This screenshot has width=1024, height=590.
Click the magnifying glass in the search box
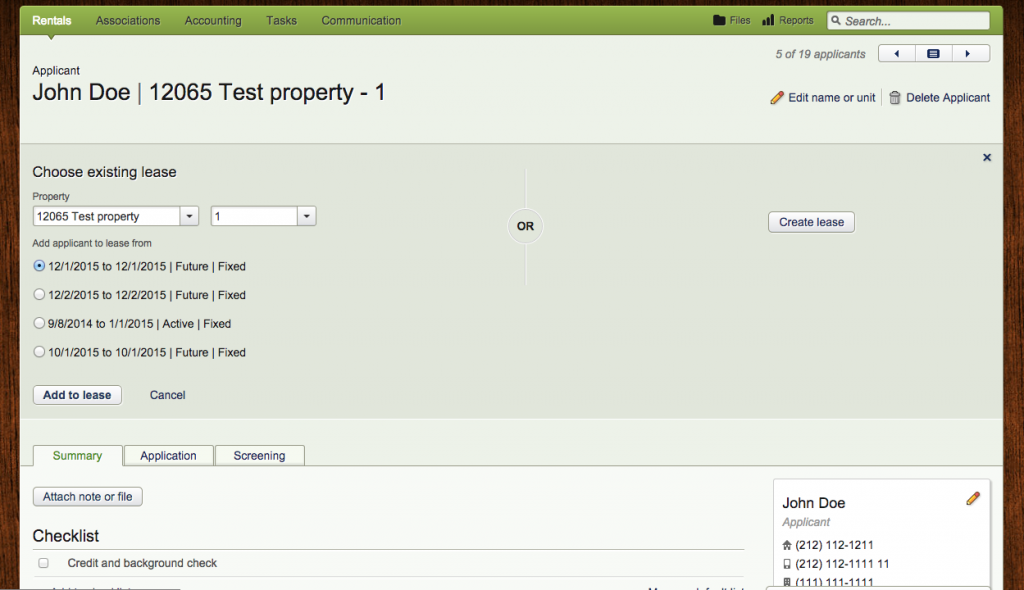[x=838, y=20]
